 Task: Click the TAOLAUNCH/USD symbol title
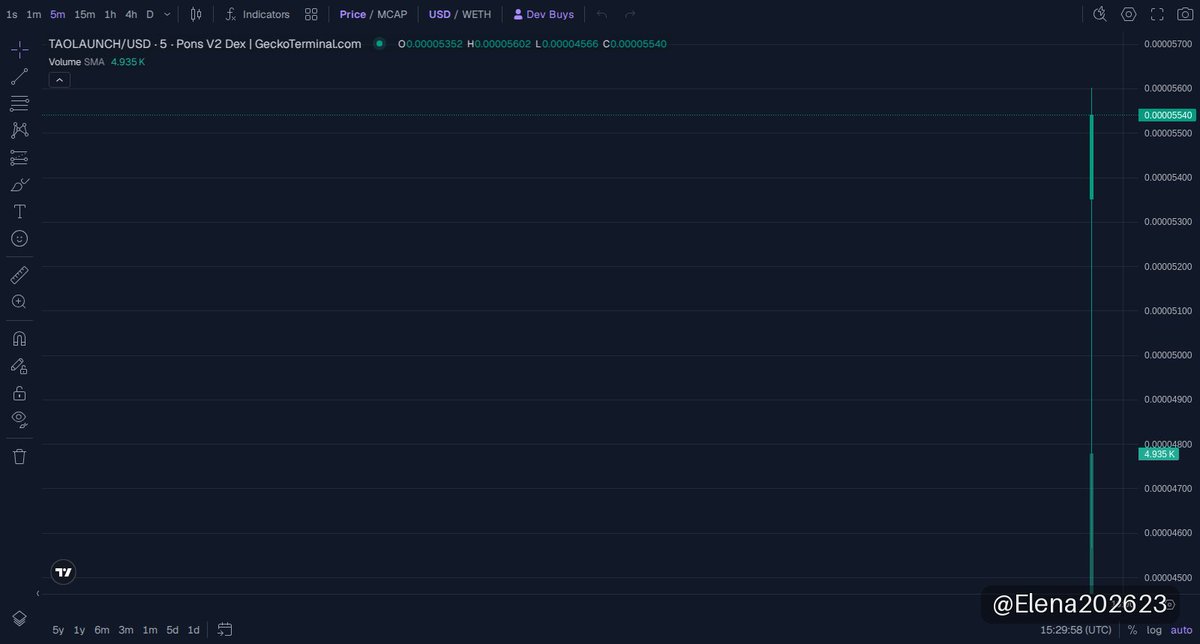tap(205, 44)
